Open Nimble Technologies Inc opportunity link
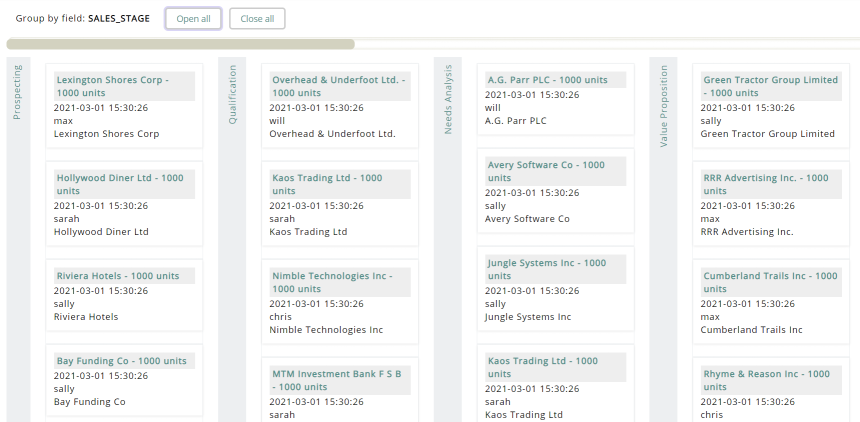Image resolution: width=860 pixels, height=422 pixels. coord(332,282)
